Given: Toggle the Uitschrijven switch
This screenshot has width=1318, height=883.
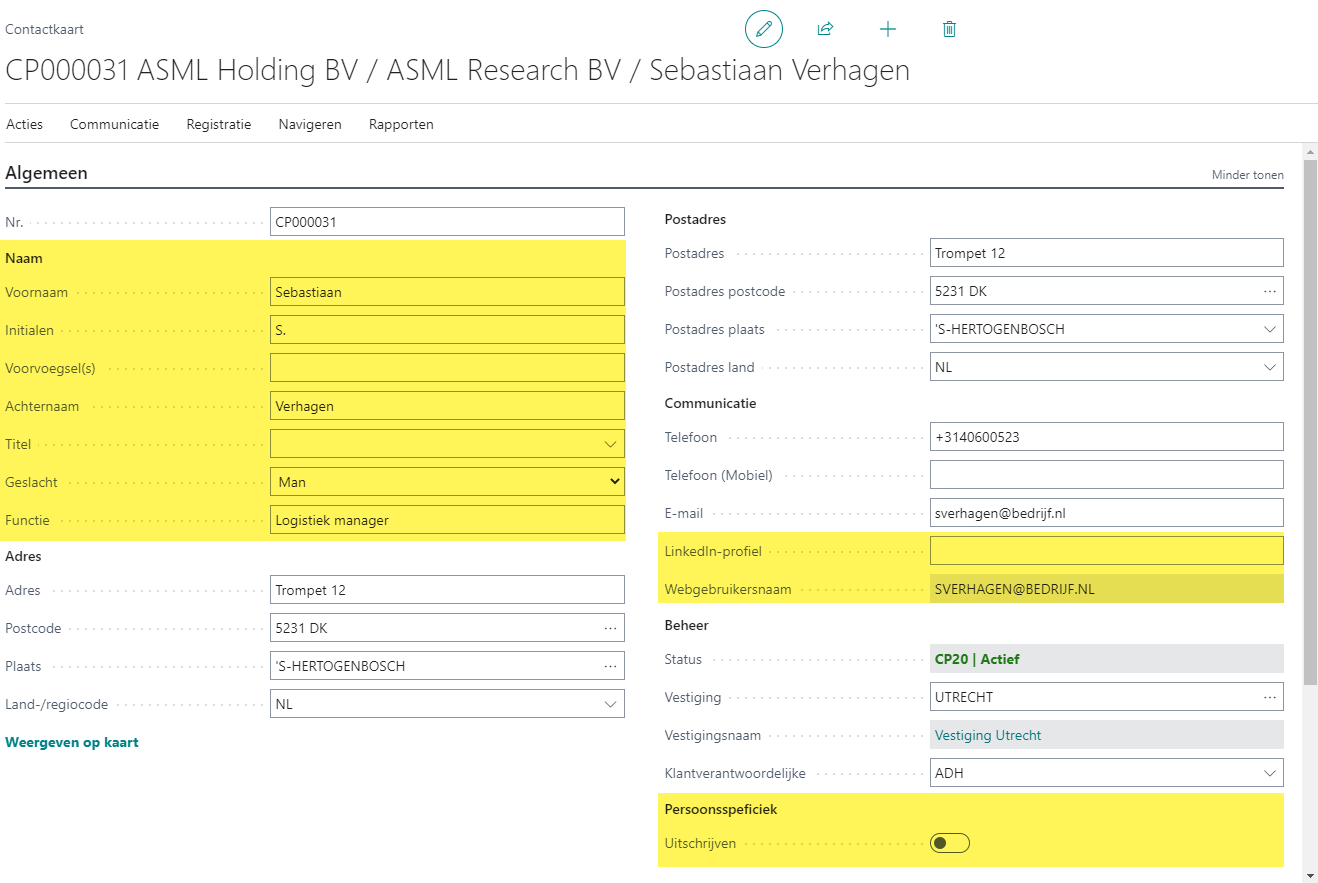Looking at the screenshot, I should point(949,843).
